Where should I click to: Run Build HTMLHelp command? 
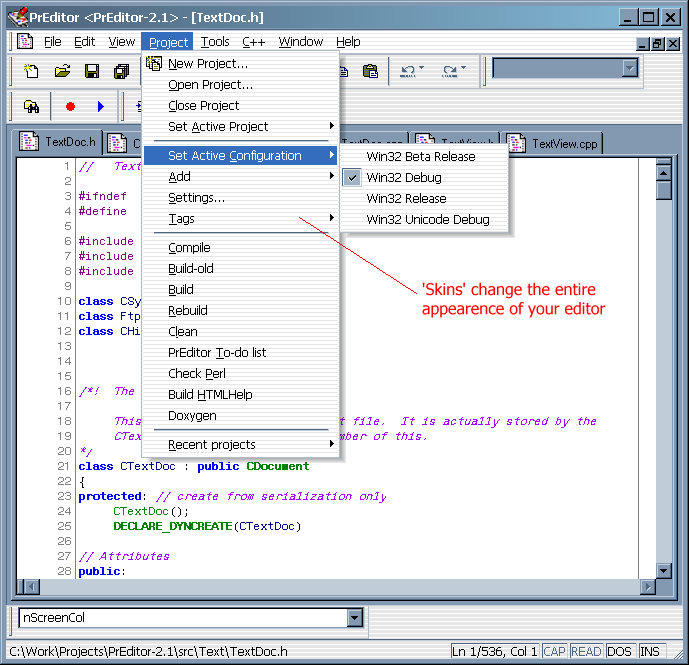240,395
